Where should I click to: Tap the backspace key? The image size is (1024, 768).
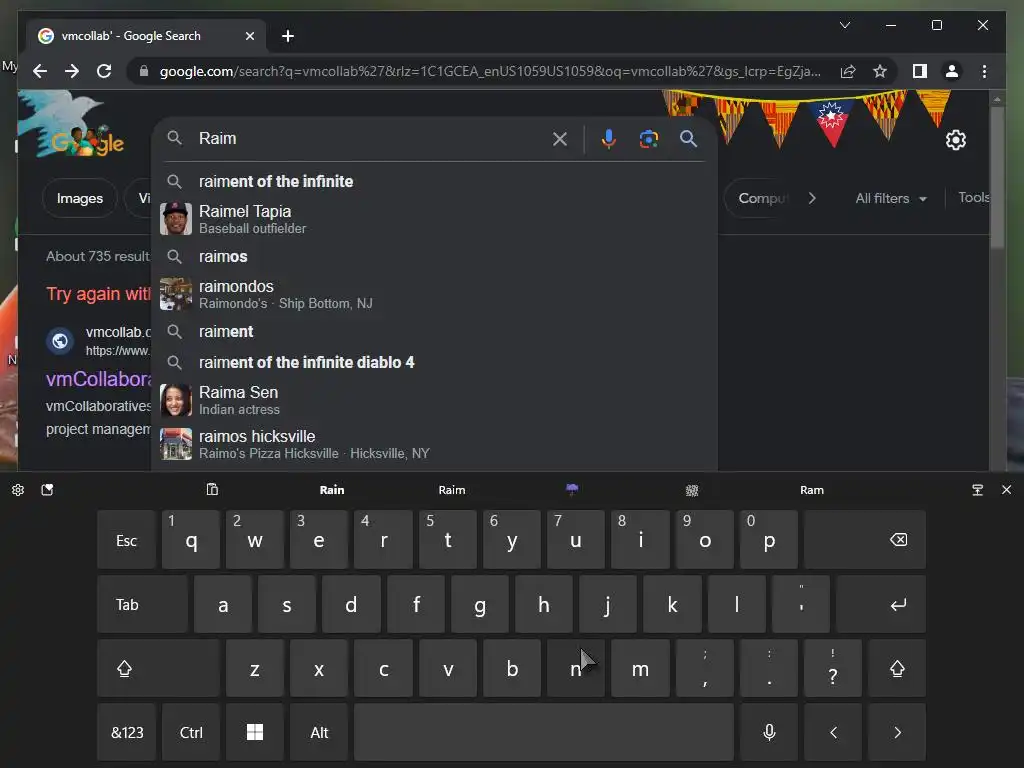point(865,540)
